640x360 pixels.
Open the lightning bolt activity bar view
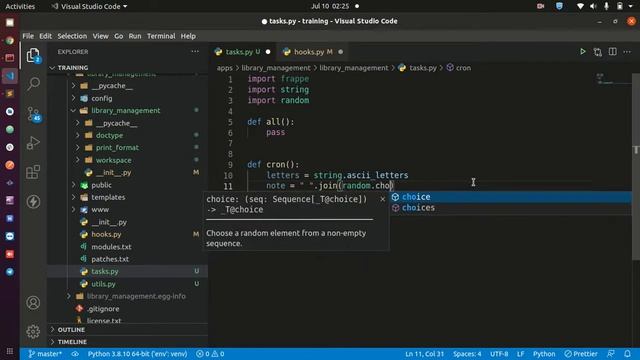point(33,201)
